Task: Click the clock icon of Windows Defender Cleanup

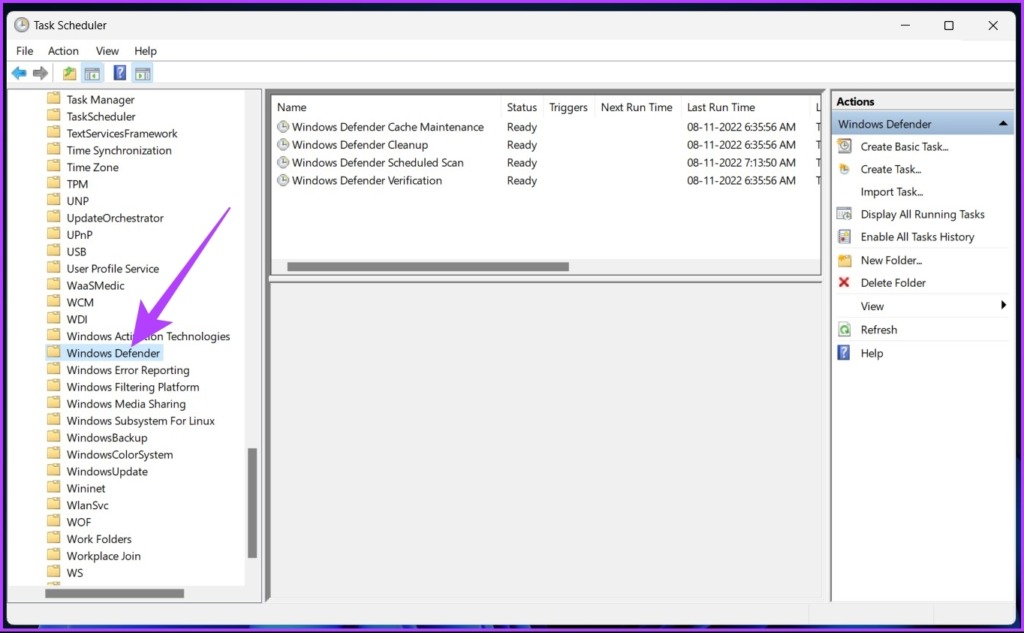Action: coord(283,144)
